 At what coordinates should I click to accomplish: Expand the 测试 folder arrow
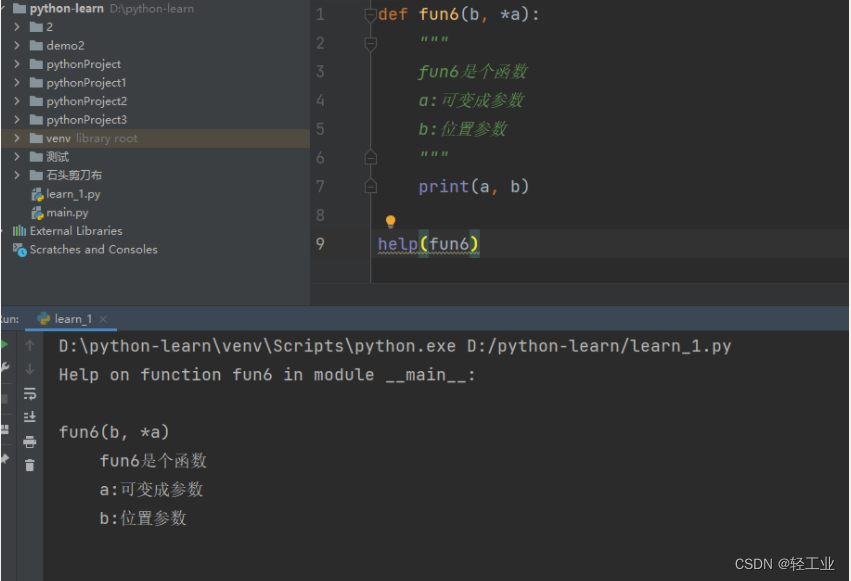click(17, 157)
